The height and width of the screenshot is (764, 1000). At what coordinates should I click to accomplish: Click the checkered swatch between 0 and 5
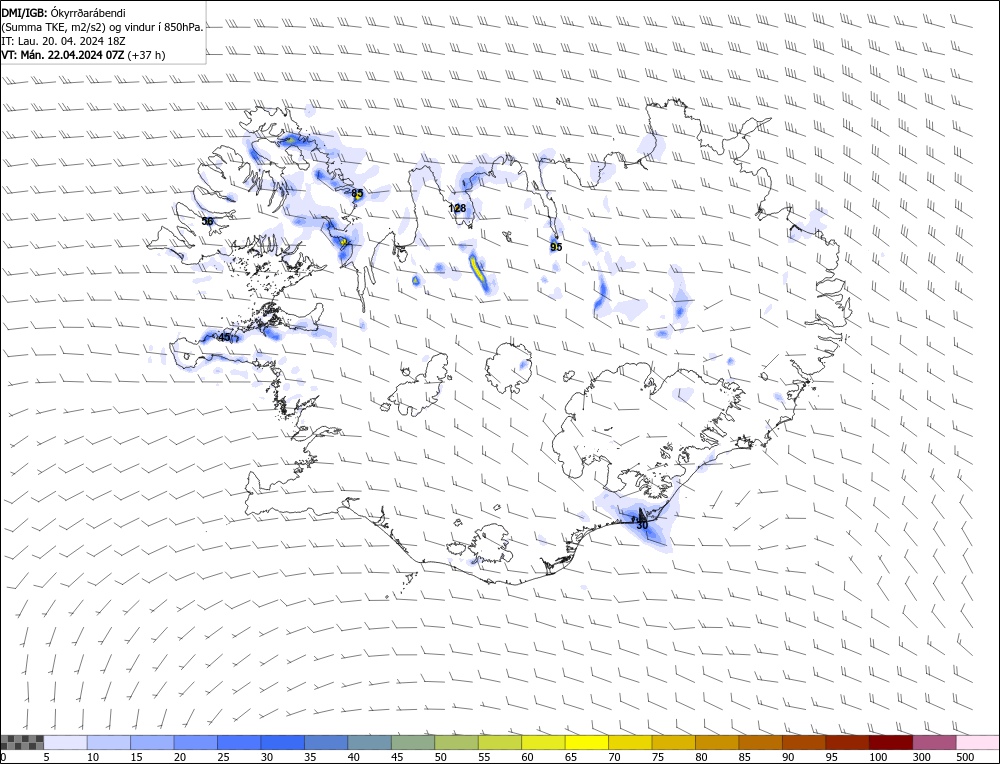pos(22,742)
